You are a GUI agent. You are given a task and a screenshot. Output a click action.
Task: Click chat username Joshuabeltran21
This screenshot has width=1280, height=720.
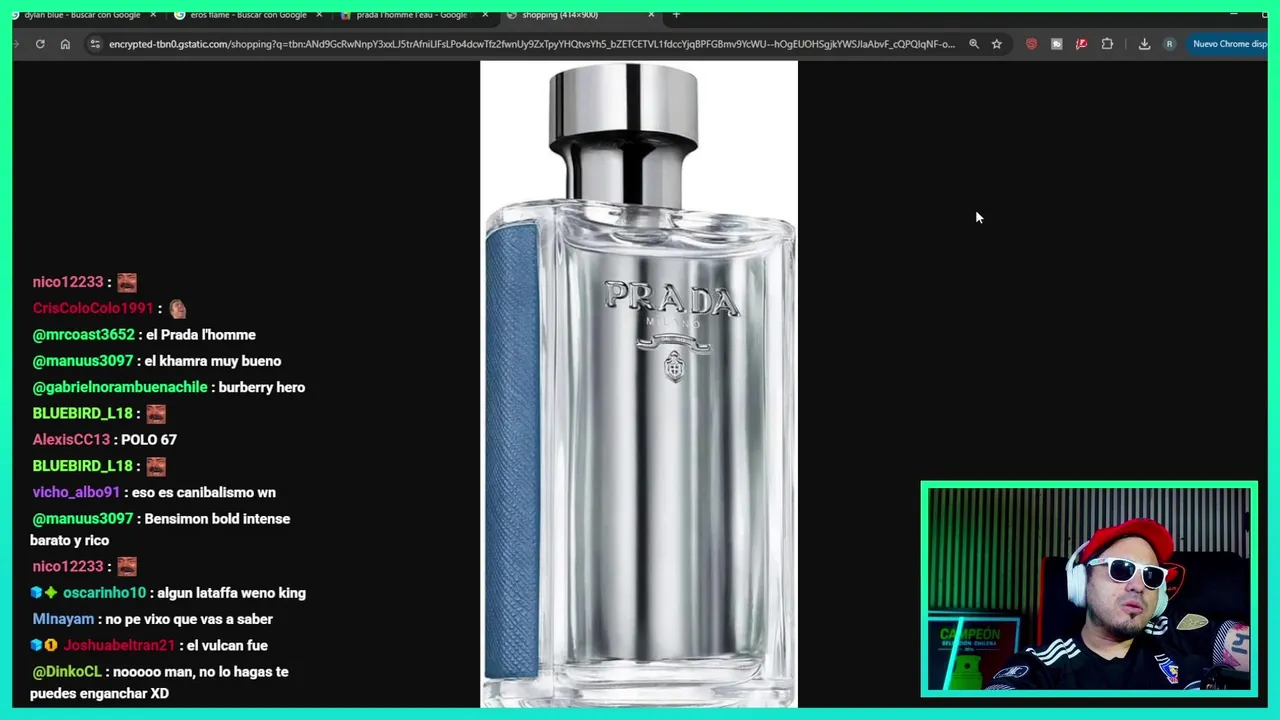[x=119, y=645]
